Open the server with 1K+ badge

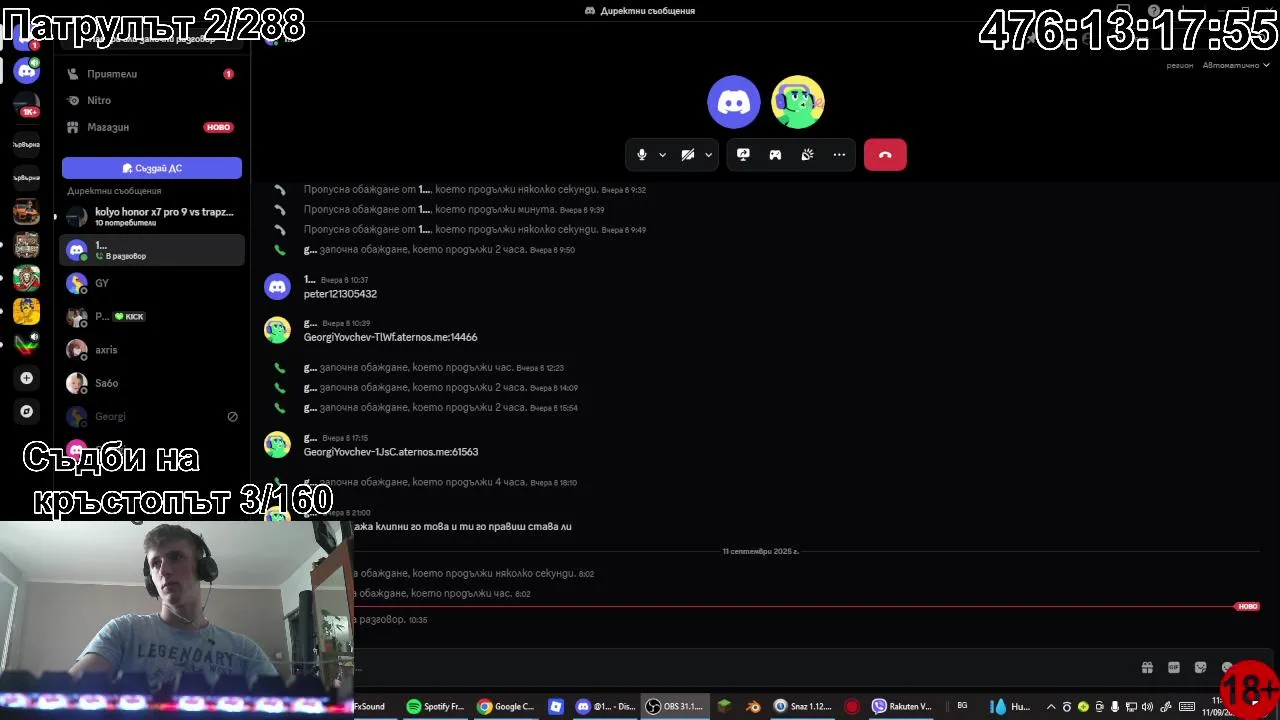click(x=27, y=105)
